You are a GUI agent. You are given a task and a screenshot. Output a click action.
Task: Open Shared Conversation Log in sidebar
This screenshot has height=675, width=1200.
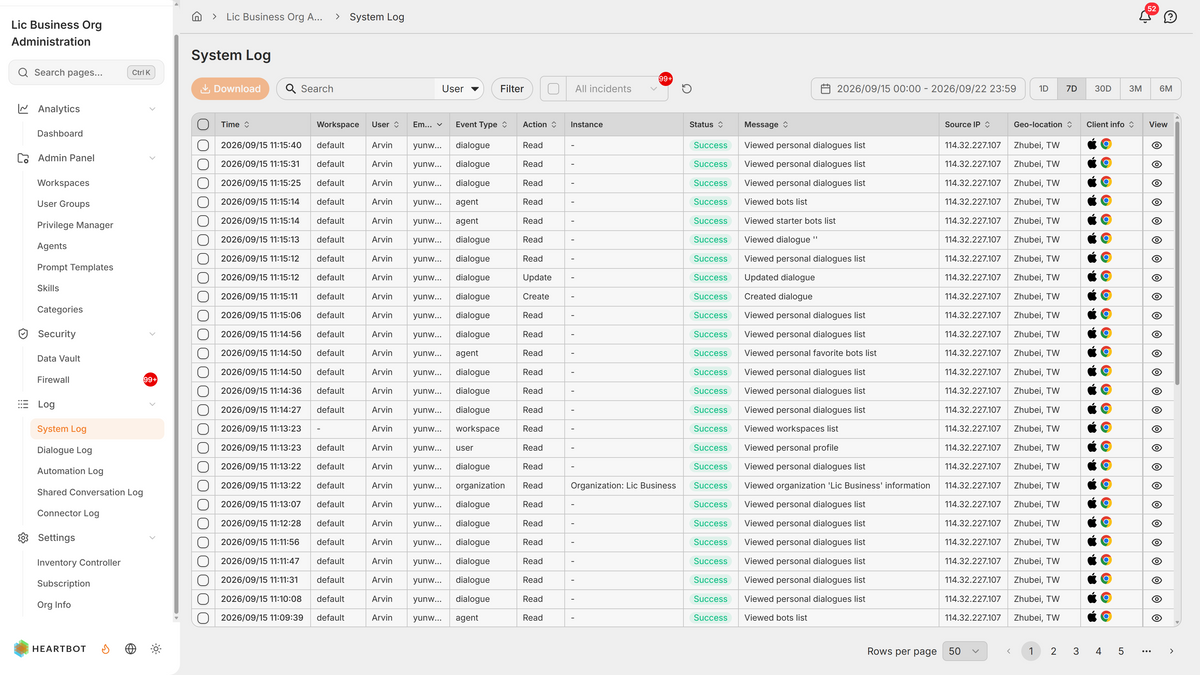[90, 492]
